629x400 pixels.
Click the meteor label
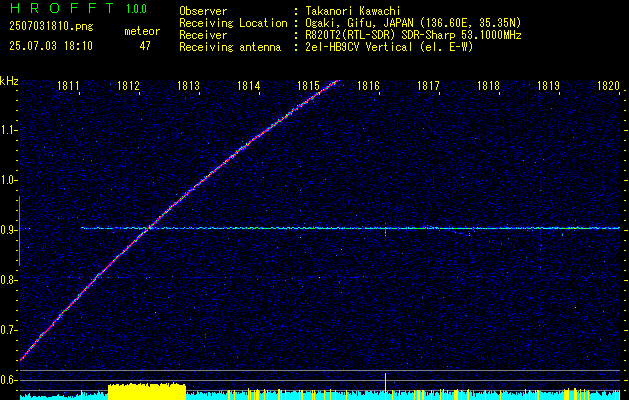(142, 31)
